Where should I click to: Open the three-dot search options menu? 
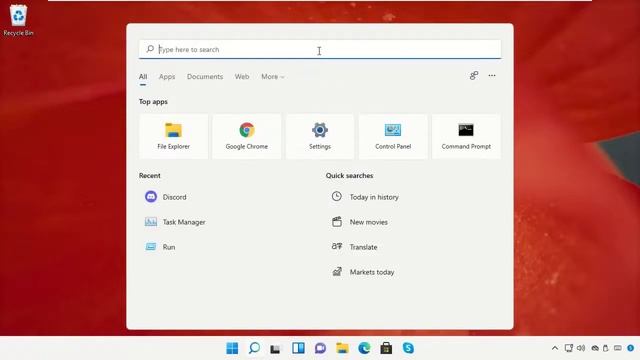[x=492, y=76]
